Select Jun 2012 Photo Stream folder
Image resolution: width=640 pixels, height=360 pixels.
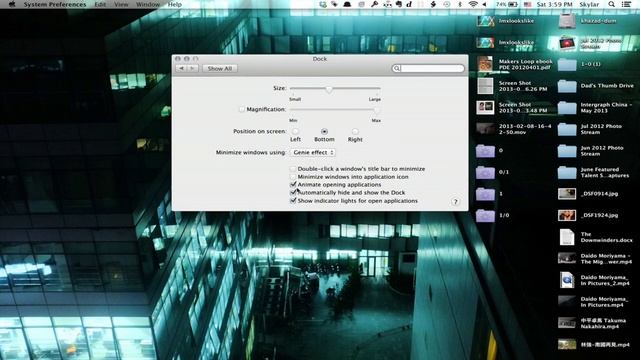click(x=567, y=151)
